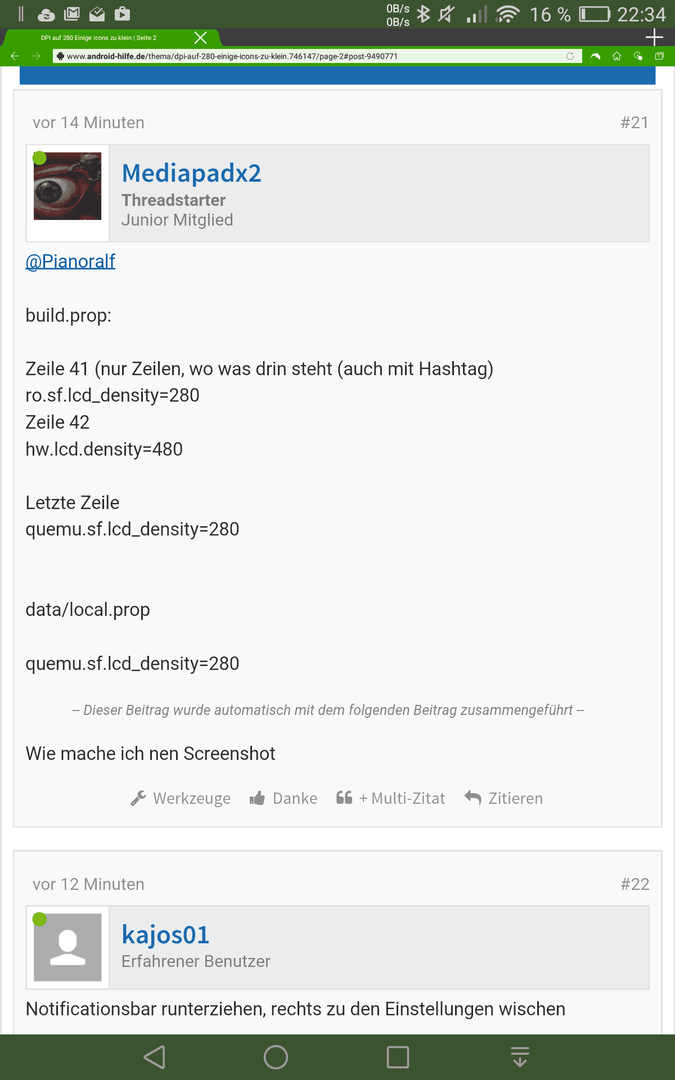
Task: Reload the page with the refresh icon
Action: pyautogui.click(x=570, y=56)
